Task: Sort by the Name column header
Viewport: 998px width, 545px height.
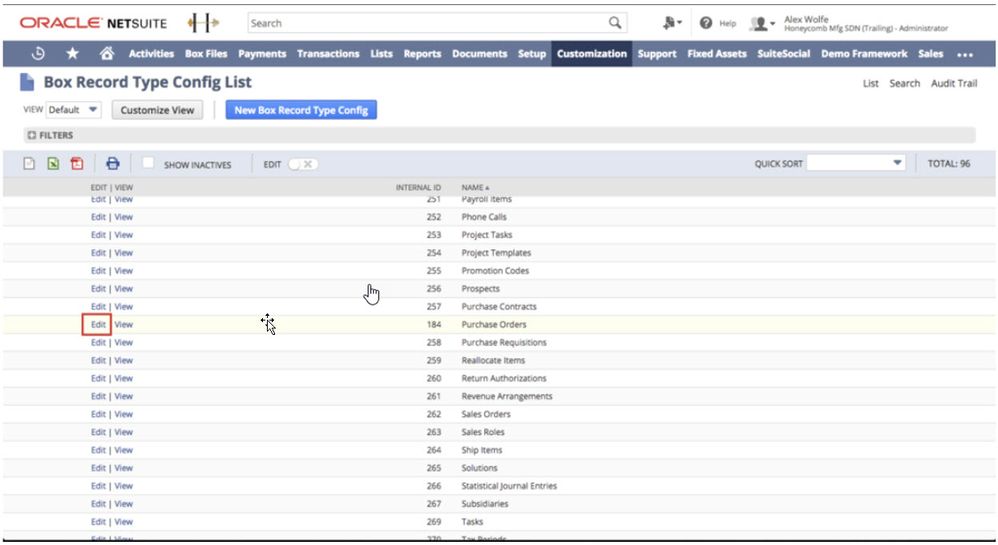Action: 475,188
